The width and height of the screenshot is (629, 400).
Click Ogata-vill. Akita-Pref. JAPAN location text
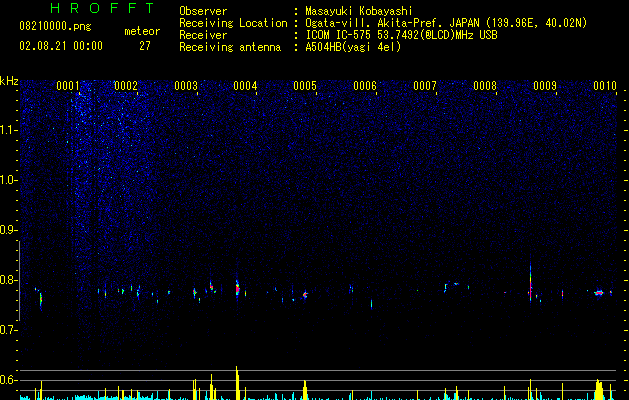[x=446, y=23]
